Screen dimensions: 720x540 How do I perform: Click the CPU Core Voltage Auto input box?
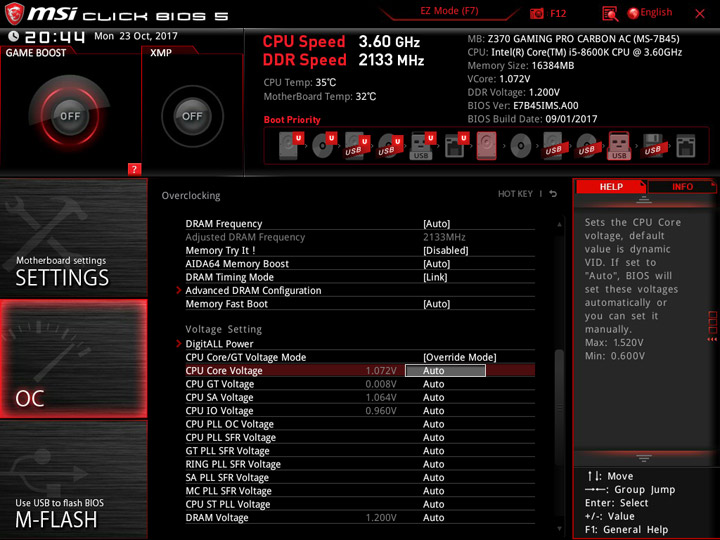pos(445,371)
